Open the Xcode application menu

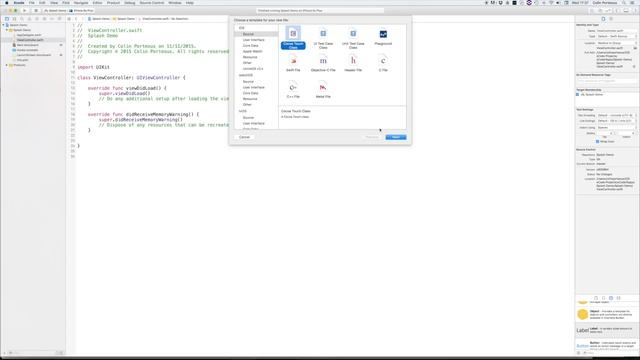(19, 3)
